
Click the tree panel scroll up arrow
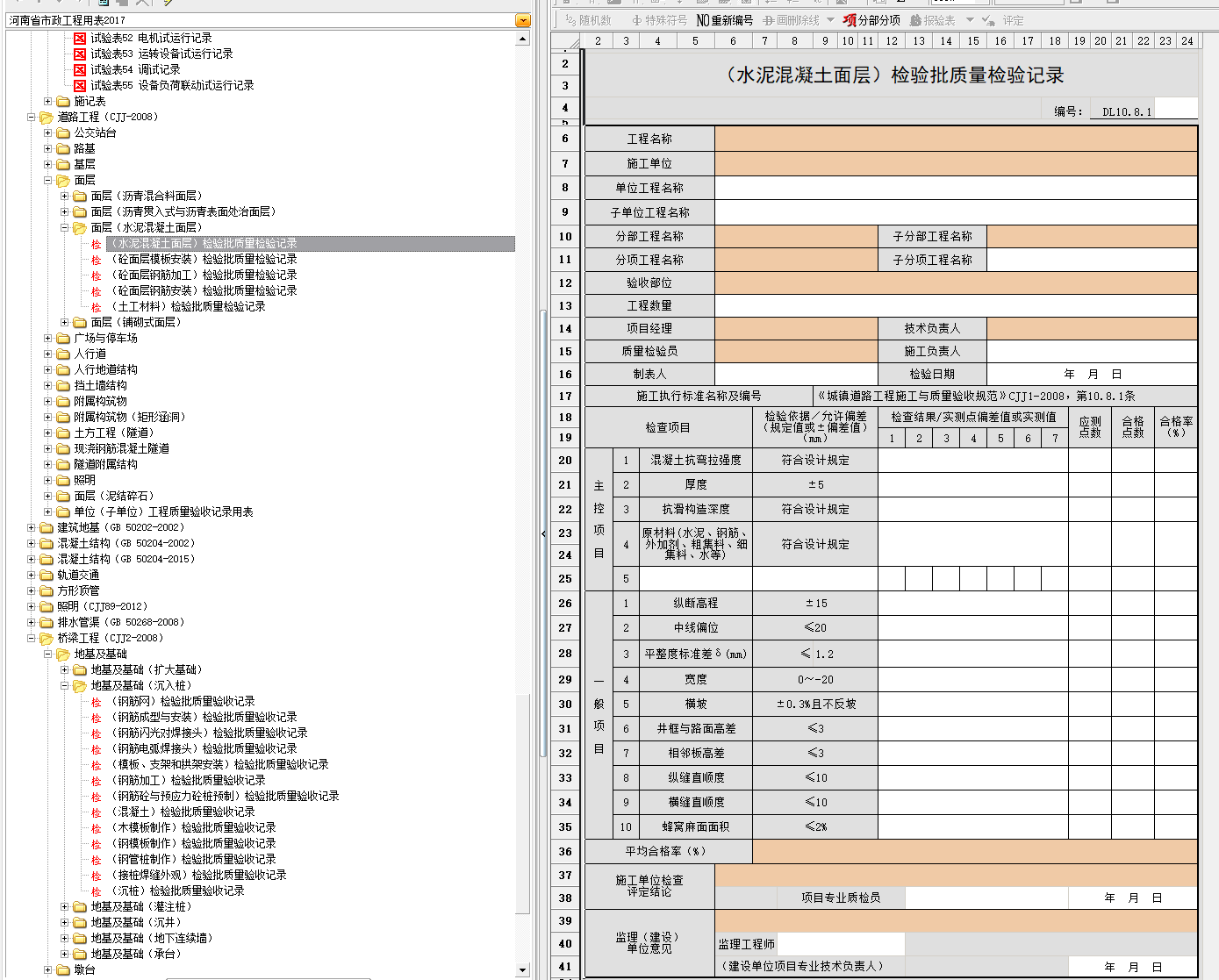(523, 39)
